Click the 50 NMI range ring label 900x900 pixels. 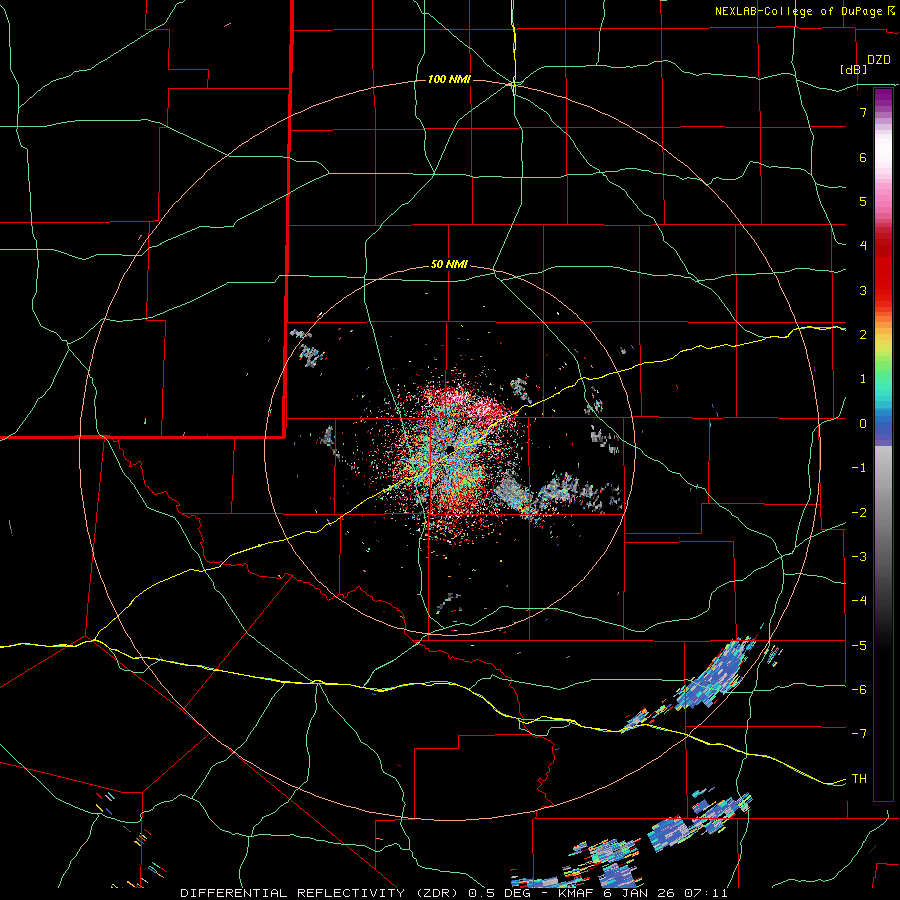click(449, 265)
